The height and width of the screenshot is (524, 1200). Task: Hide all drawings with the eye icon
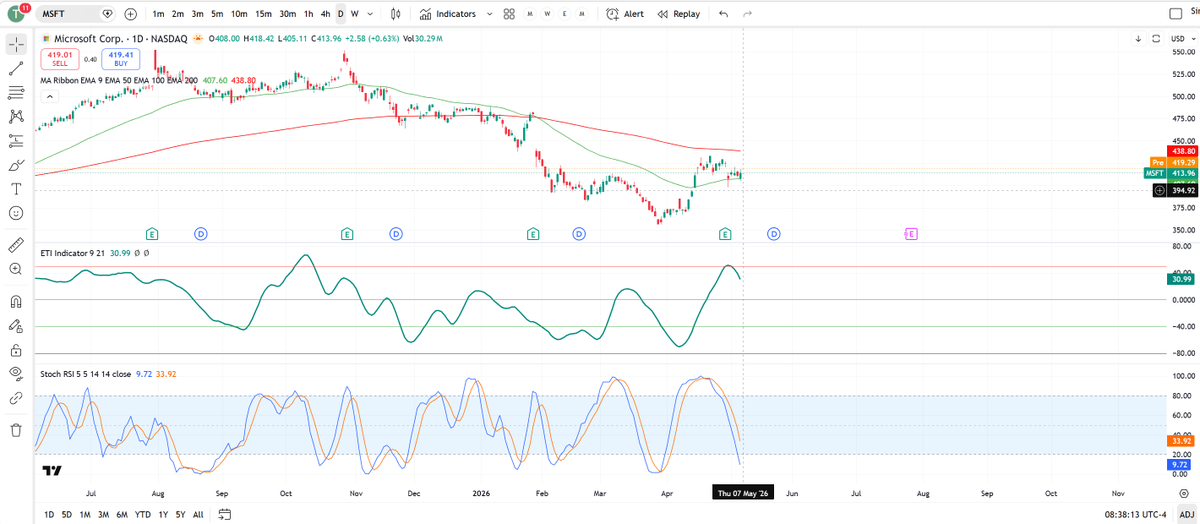tap(16, 374)
